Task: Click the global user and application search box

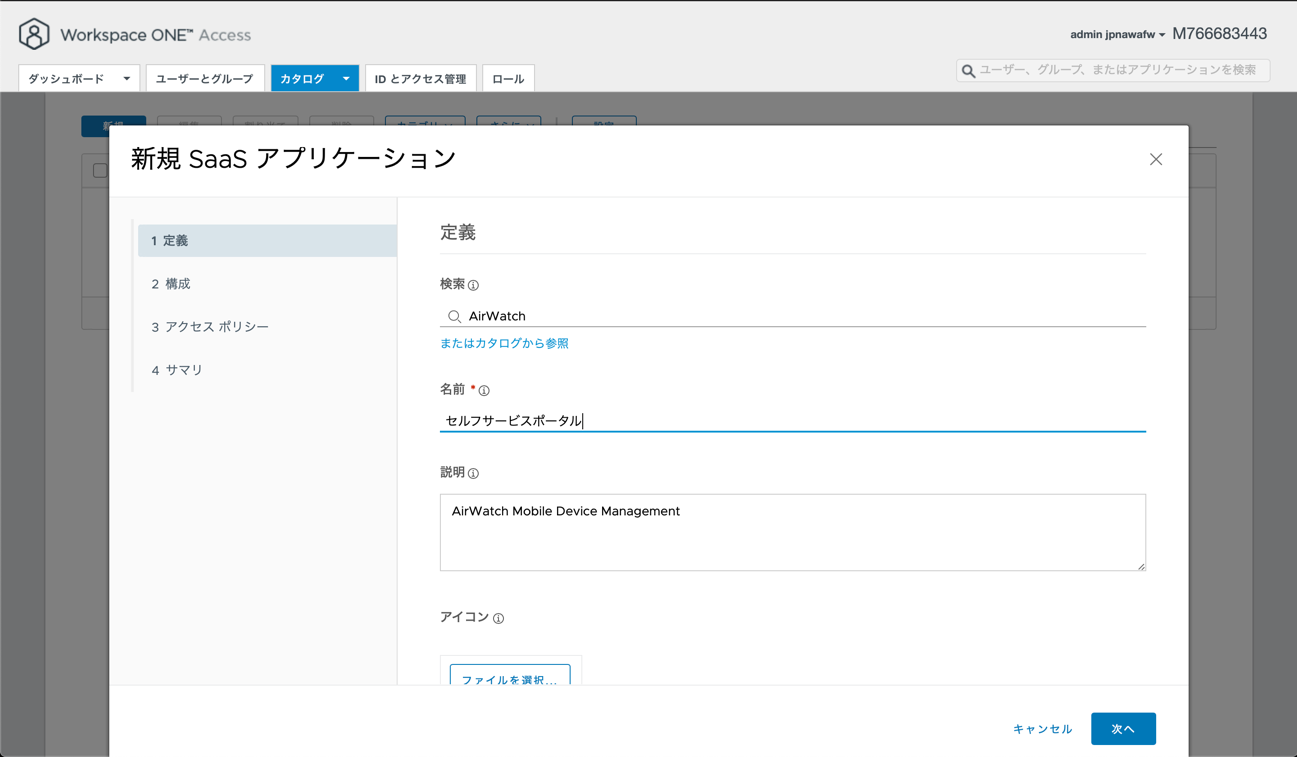Action: tap(1113, 70)
